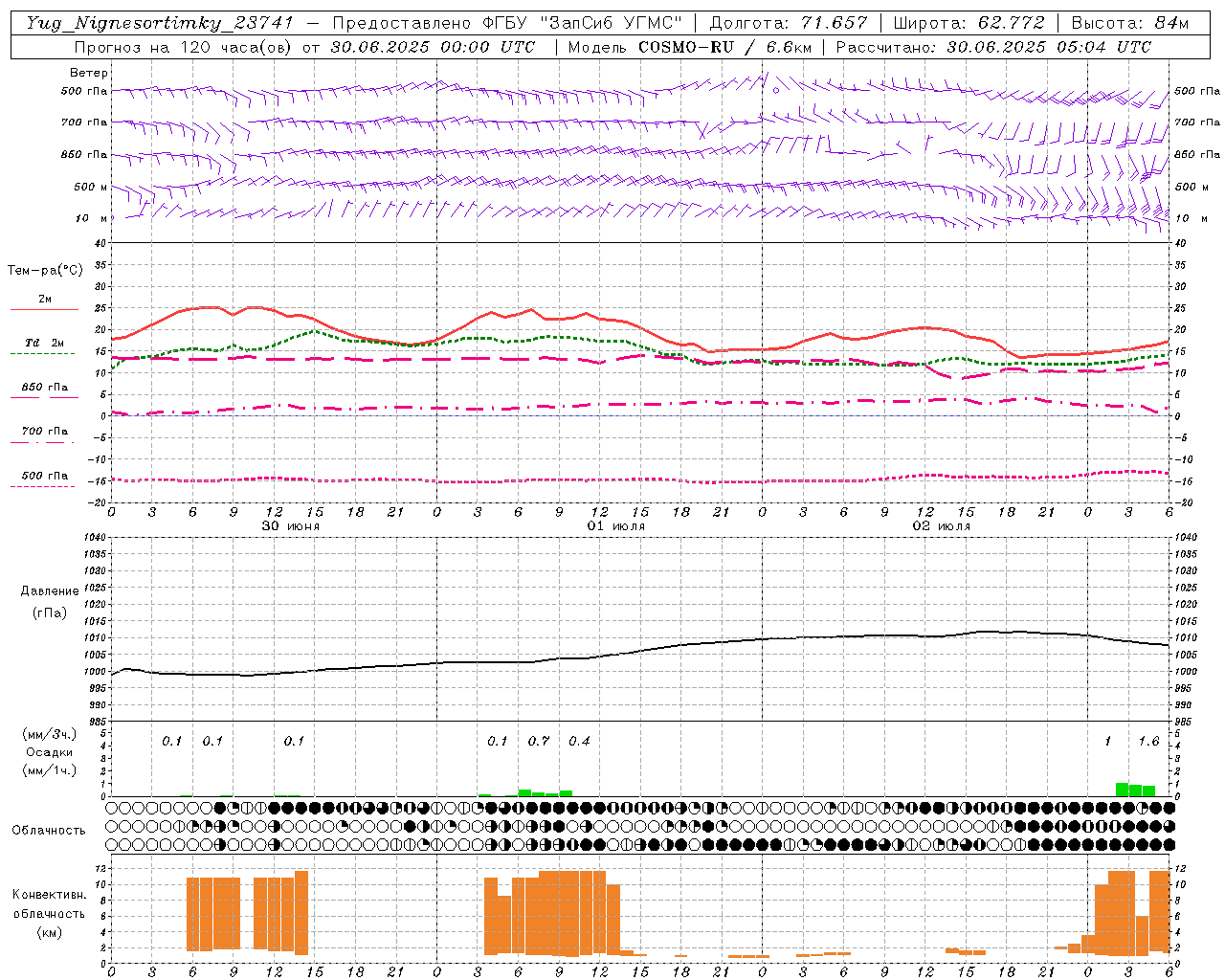This screenshot has height=980, width=1225.
Task: Select the provider text ФГБУ "ЗапСиб УГМС"
Action: [x=582, y=23]
